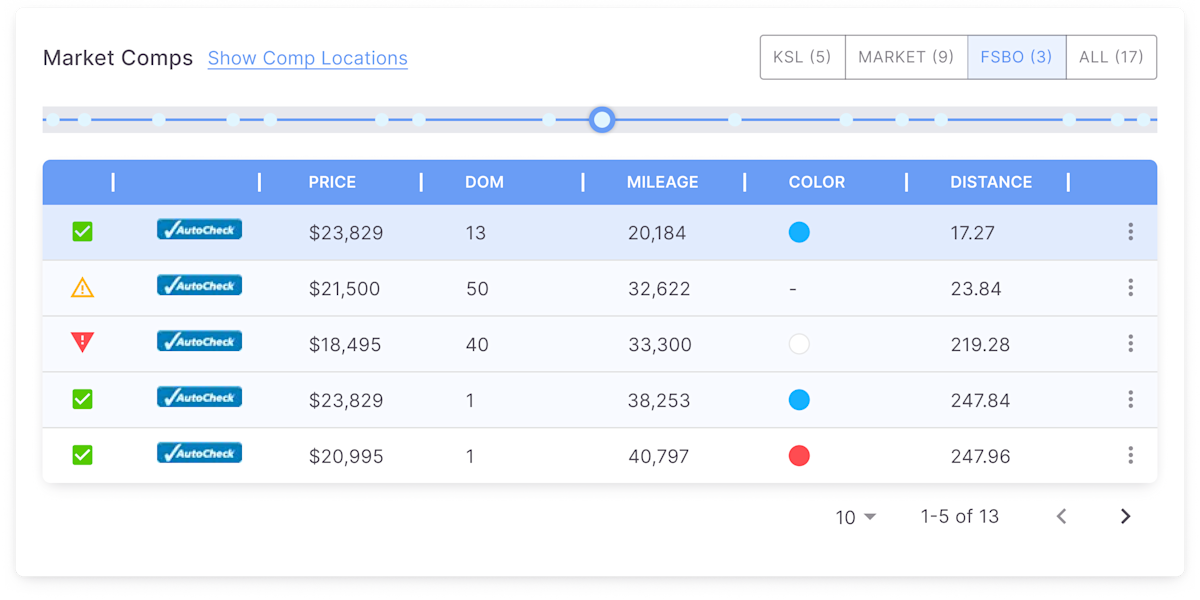Click the kebab icon on the $23,829 row with DOM 1
Screen dimensions: 1200x600
pos(1130,398)
